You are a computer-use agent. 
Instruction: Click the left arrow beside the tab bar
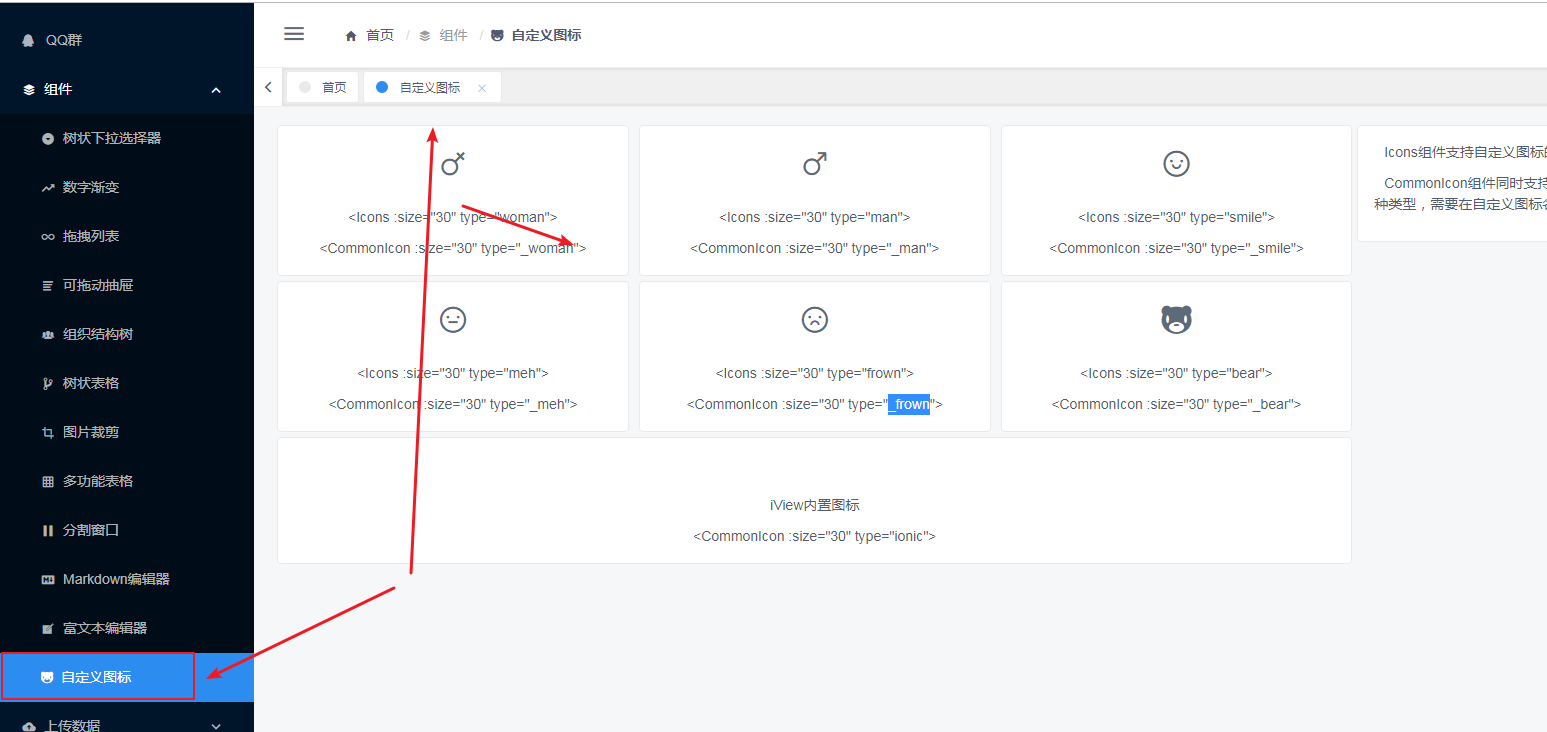click(268, 86)
